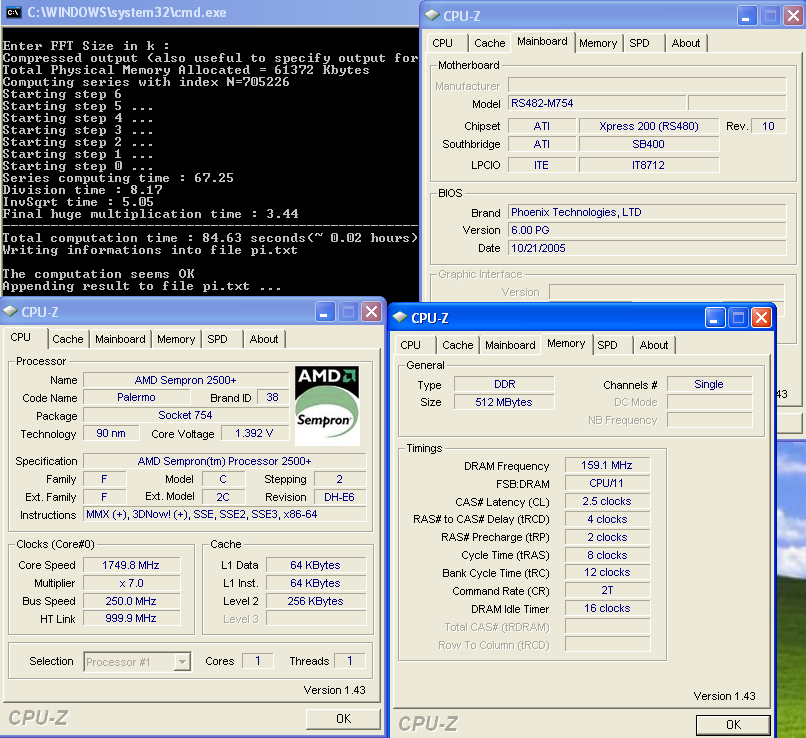Click the DH-E6 revision value
This screenshot has width=806, height=738.
339,497
